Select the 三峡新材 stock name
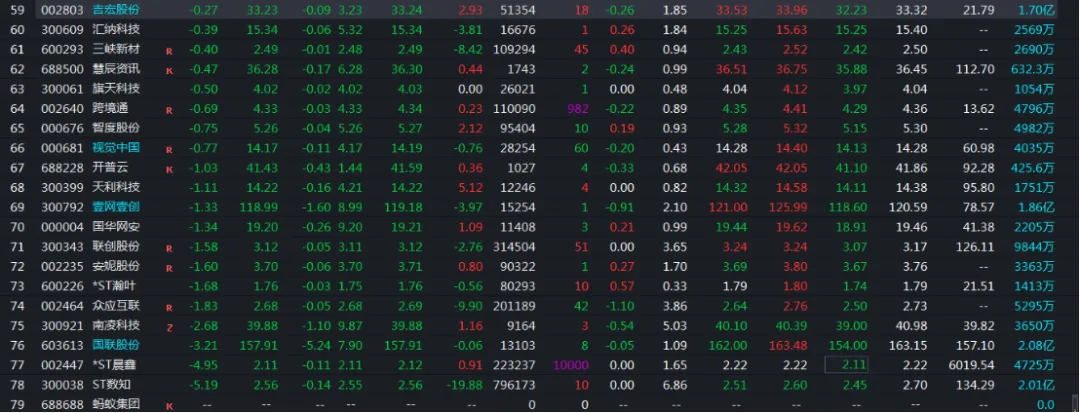Viewport: 1080px width, 413px height. [x=116, y=49]
